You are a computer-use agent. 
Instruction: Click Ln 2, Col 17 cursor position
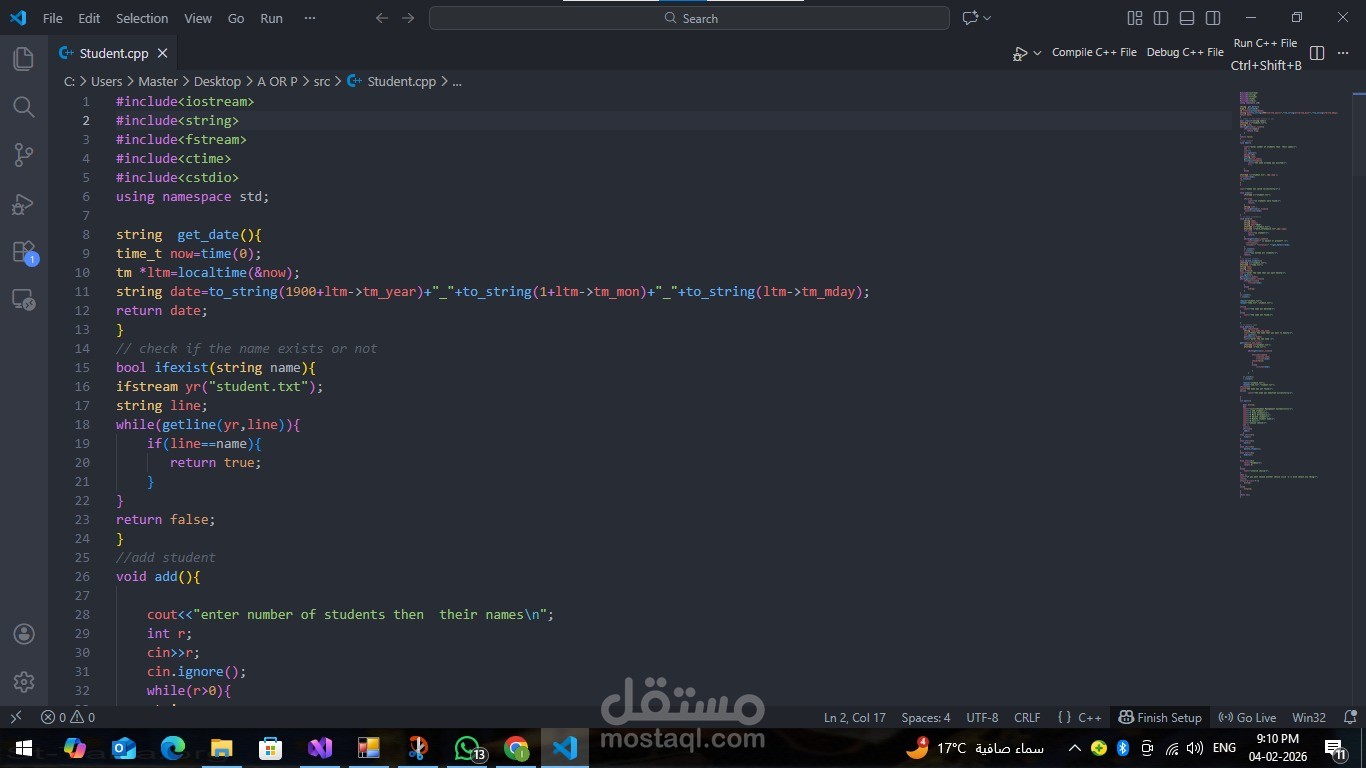coord(855,717)
